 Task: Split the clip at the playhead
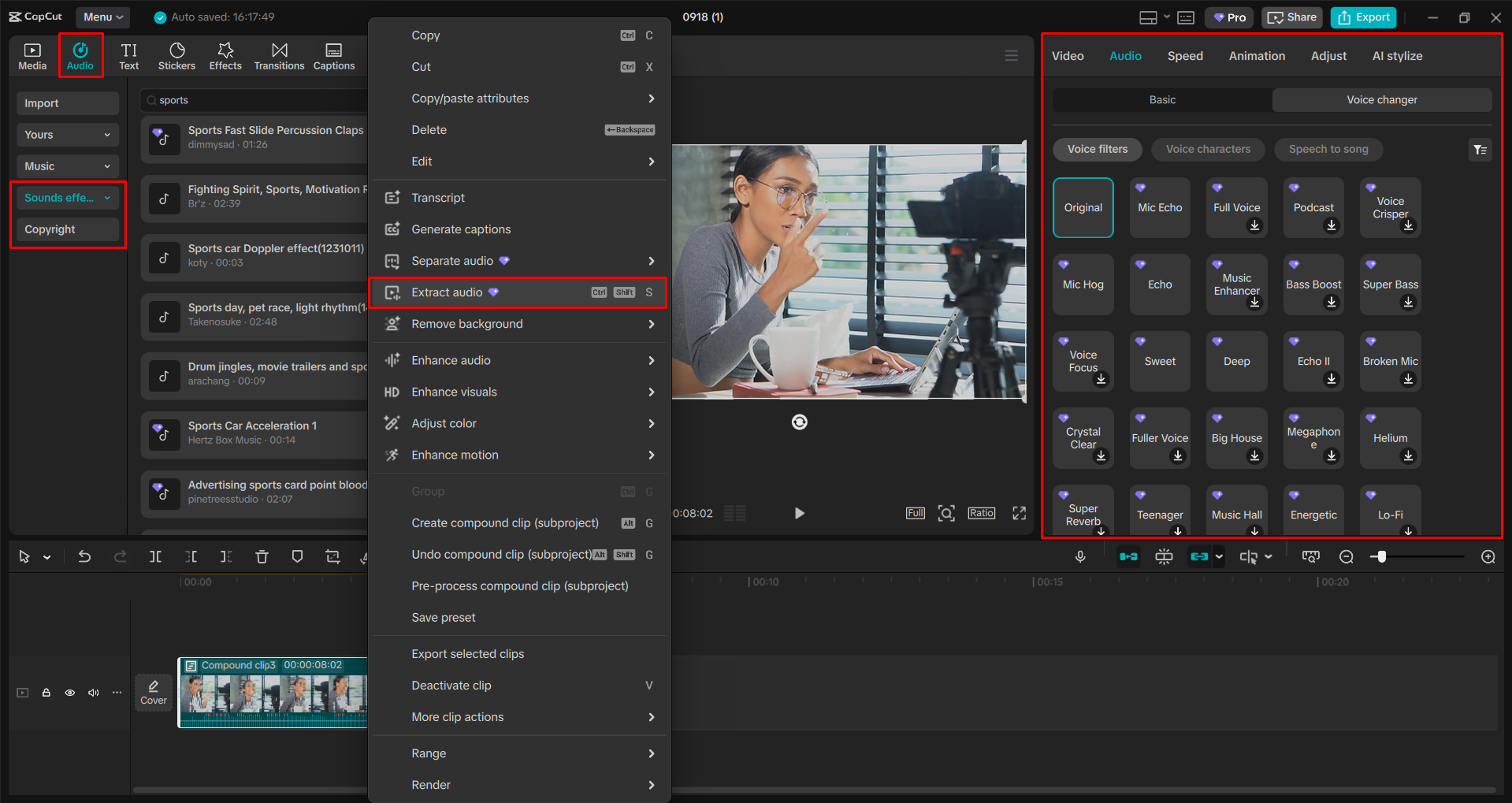[x=155, y=556]
